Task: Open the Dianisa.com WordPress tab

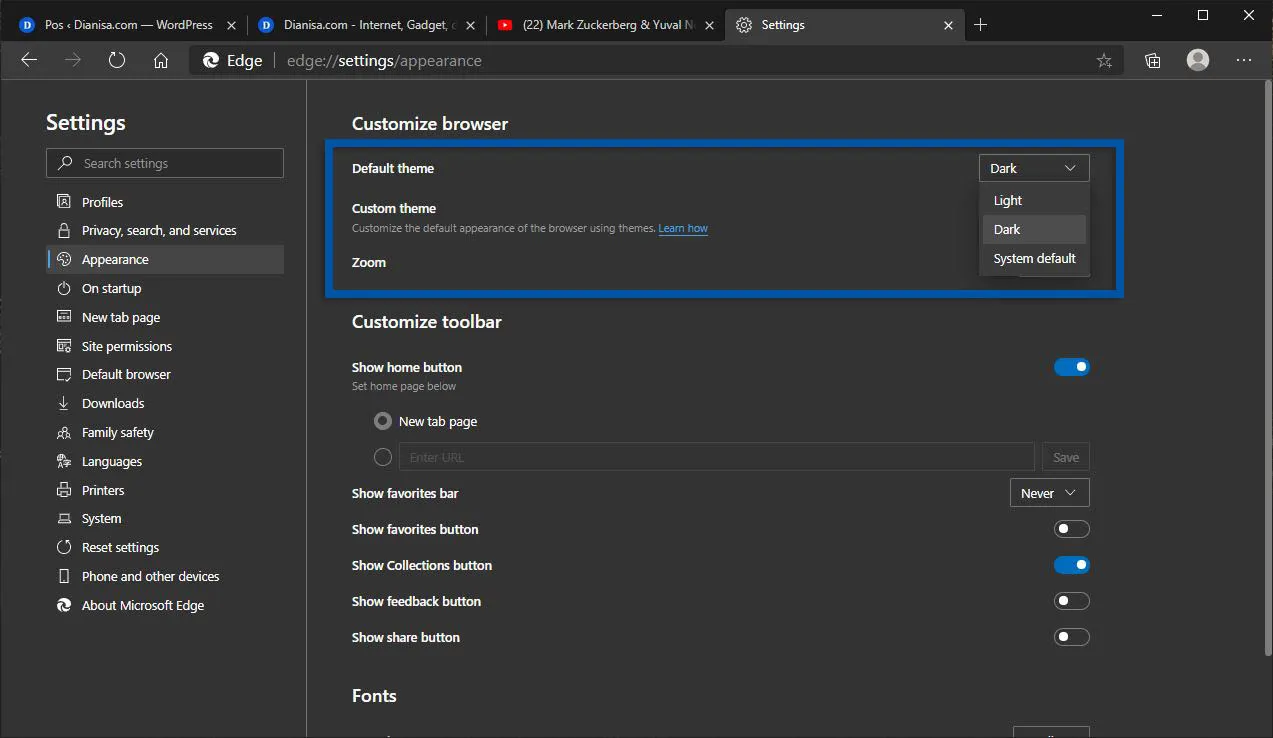Action: (x=130, y=24)
